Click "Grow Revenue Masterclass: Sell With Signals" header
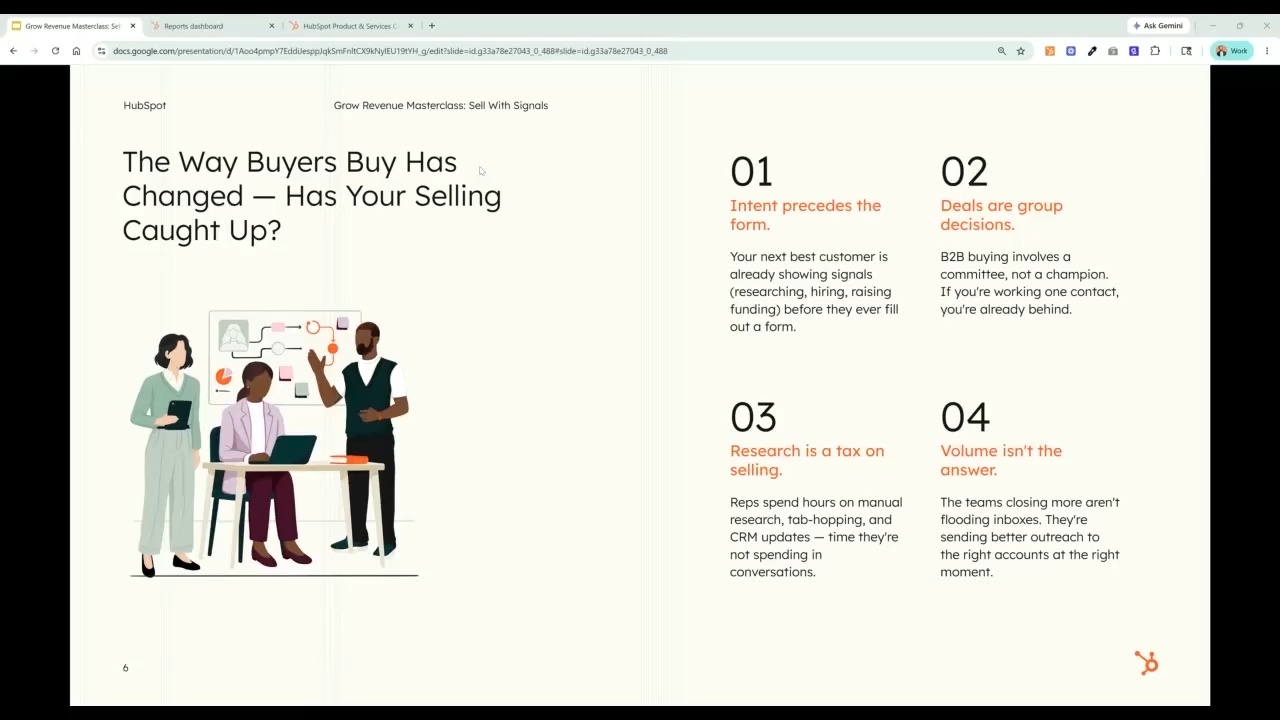The image size is (1280, 720). point(441,105)
